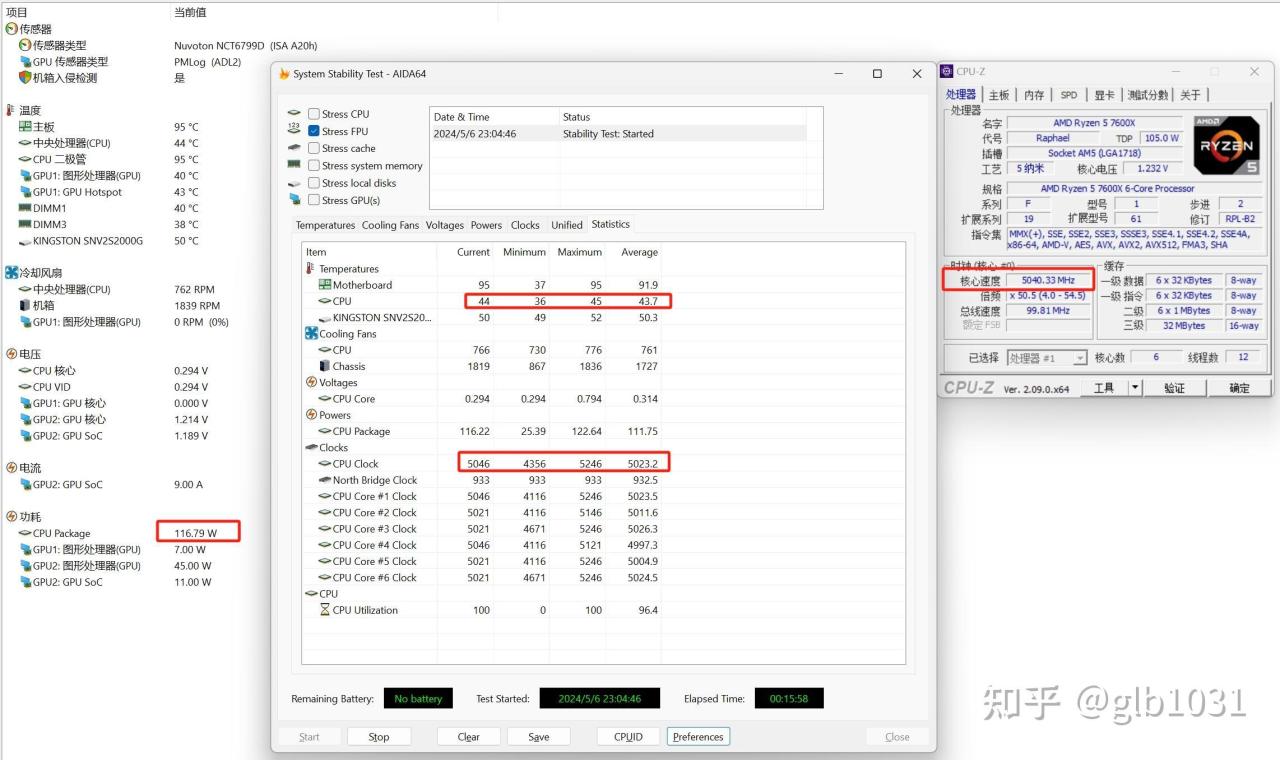Switch to the Cooling Fans tab
Viewport: 1280px width, 760px height.
click(390, 225)
